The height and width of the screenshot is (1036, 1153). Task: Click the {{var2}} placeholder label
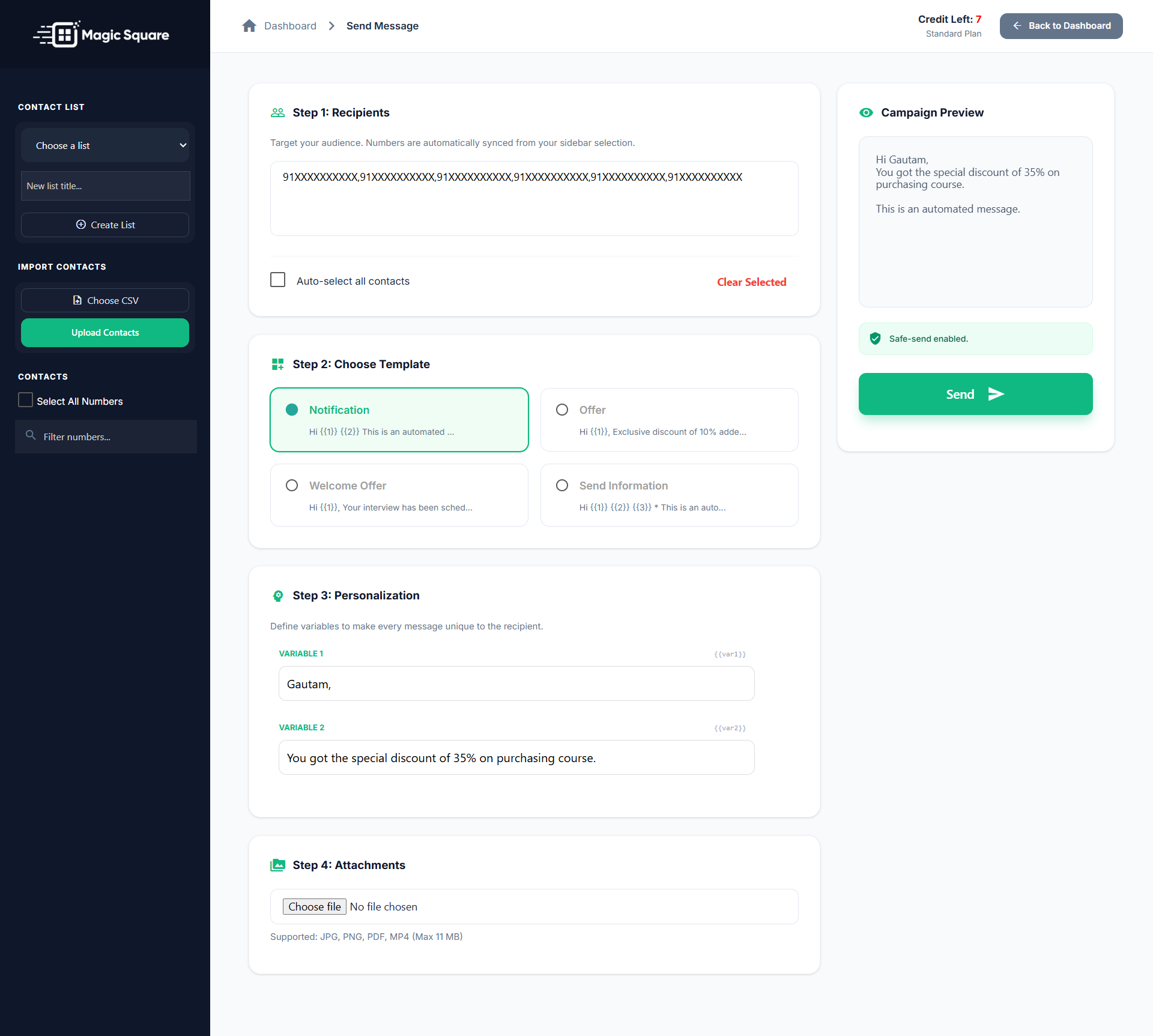(x=730, y=728)
